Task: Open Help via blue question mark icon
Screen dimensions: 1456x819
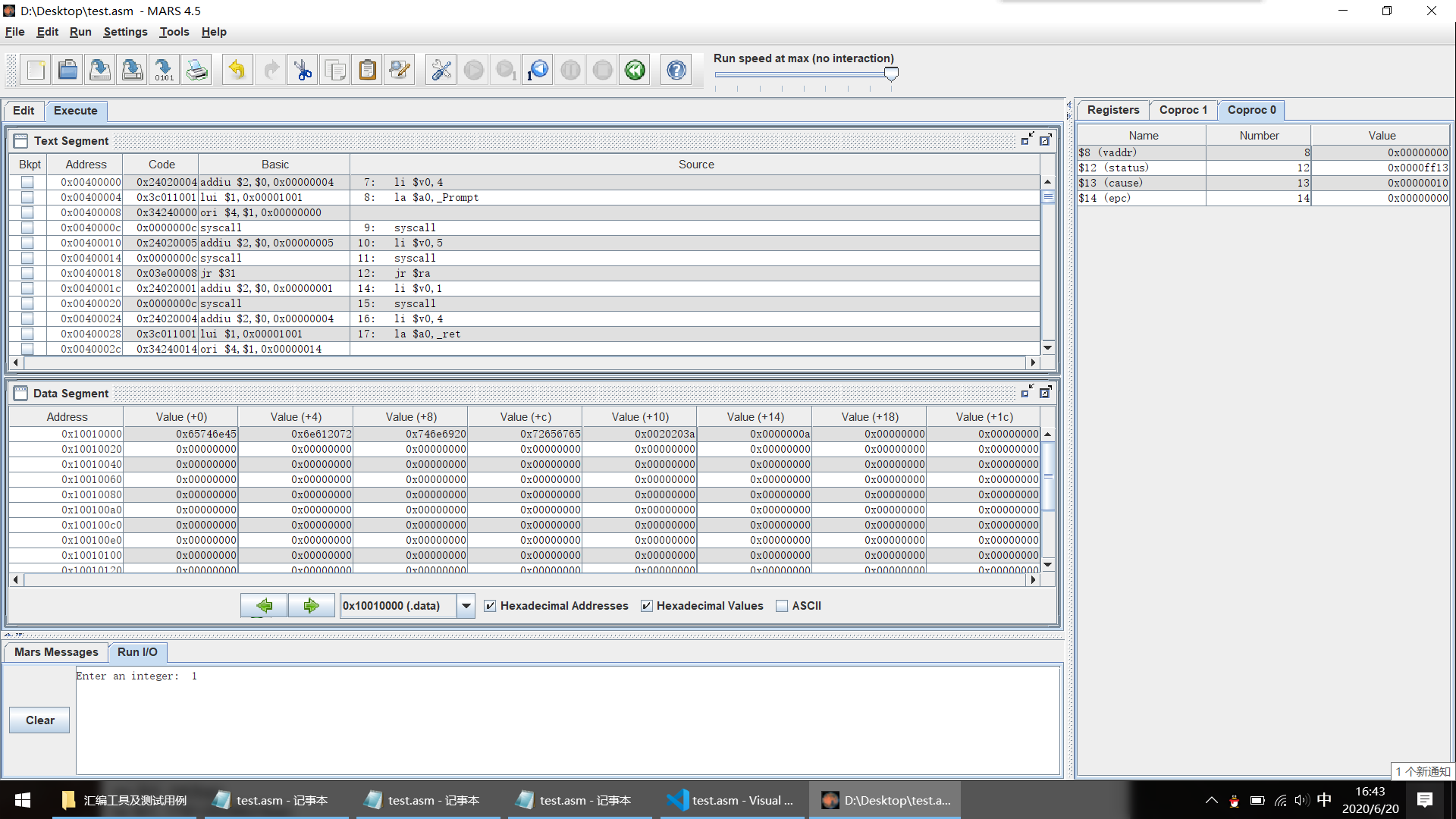Action: (x=676, y=71)
